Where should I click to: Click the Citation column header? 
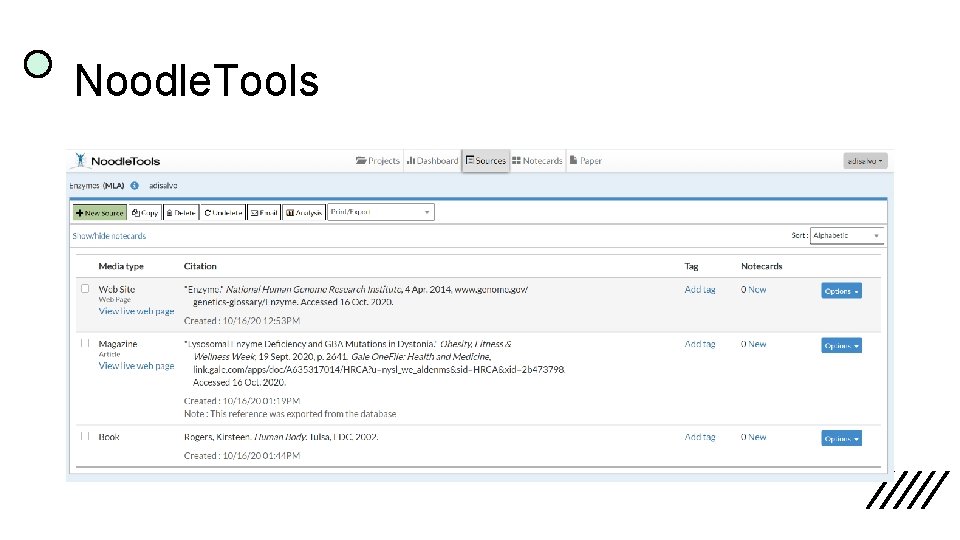[x=200, y=266]
